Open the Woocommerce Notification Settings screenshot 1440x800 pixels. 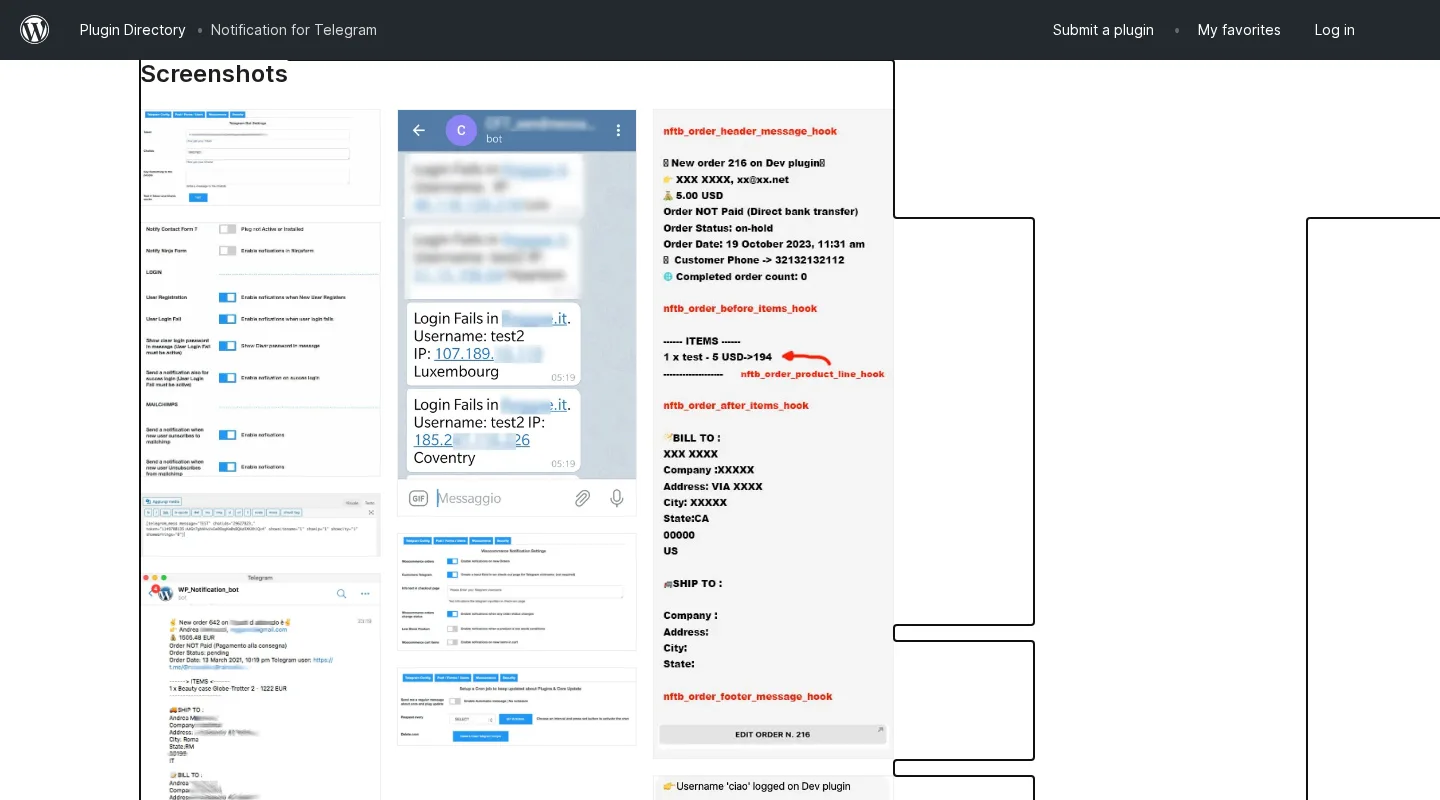coord(517,592)
